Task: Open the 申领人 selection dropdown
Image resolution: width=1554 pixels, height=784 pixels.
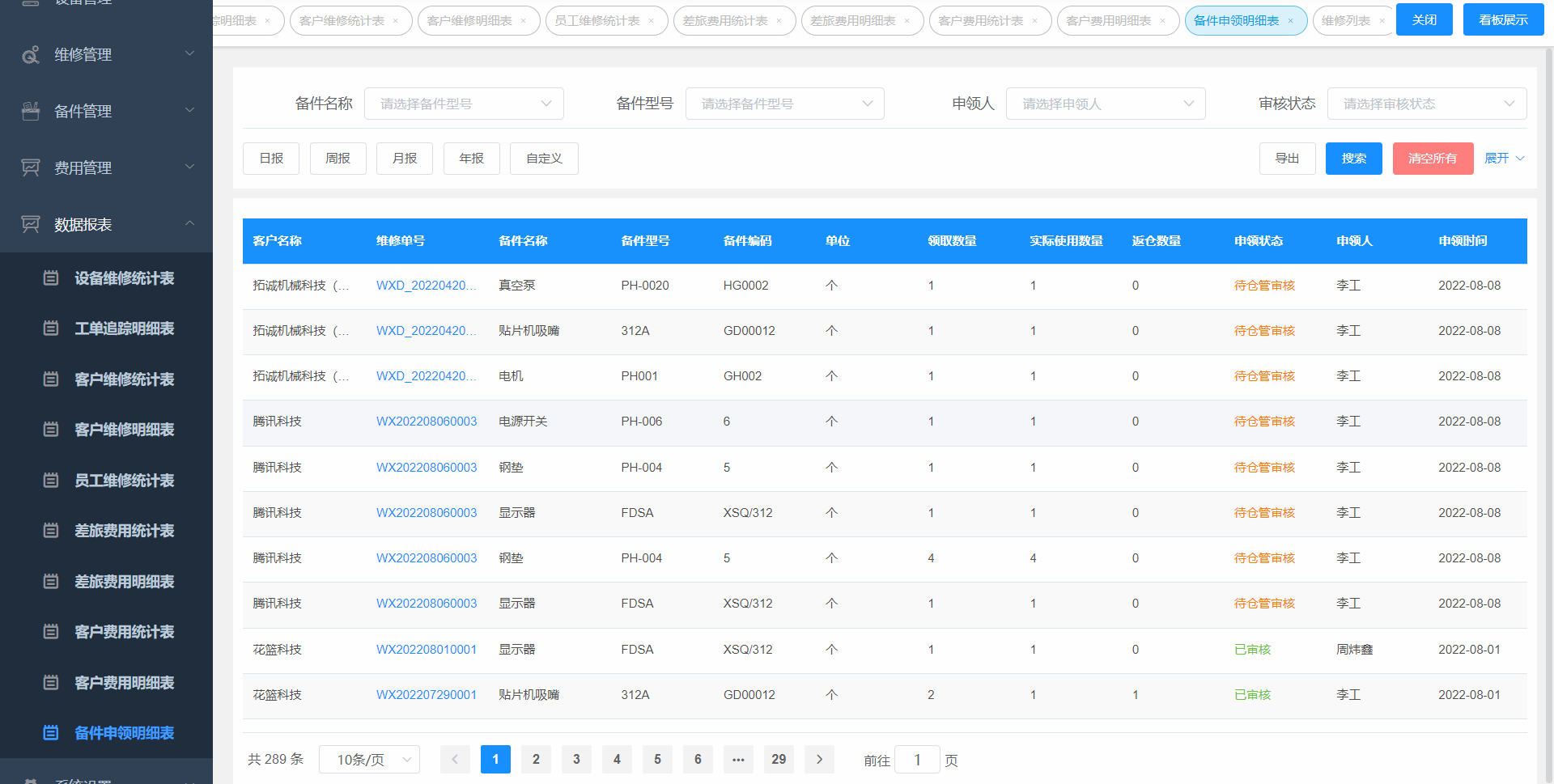Action: pos(1106,104)
